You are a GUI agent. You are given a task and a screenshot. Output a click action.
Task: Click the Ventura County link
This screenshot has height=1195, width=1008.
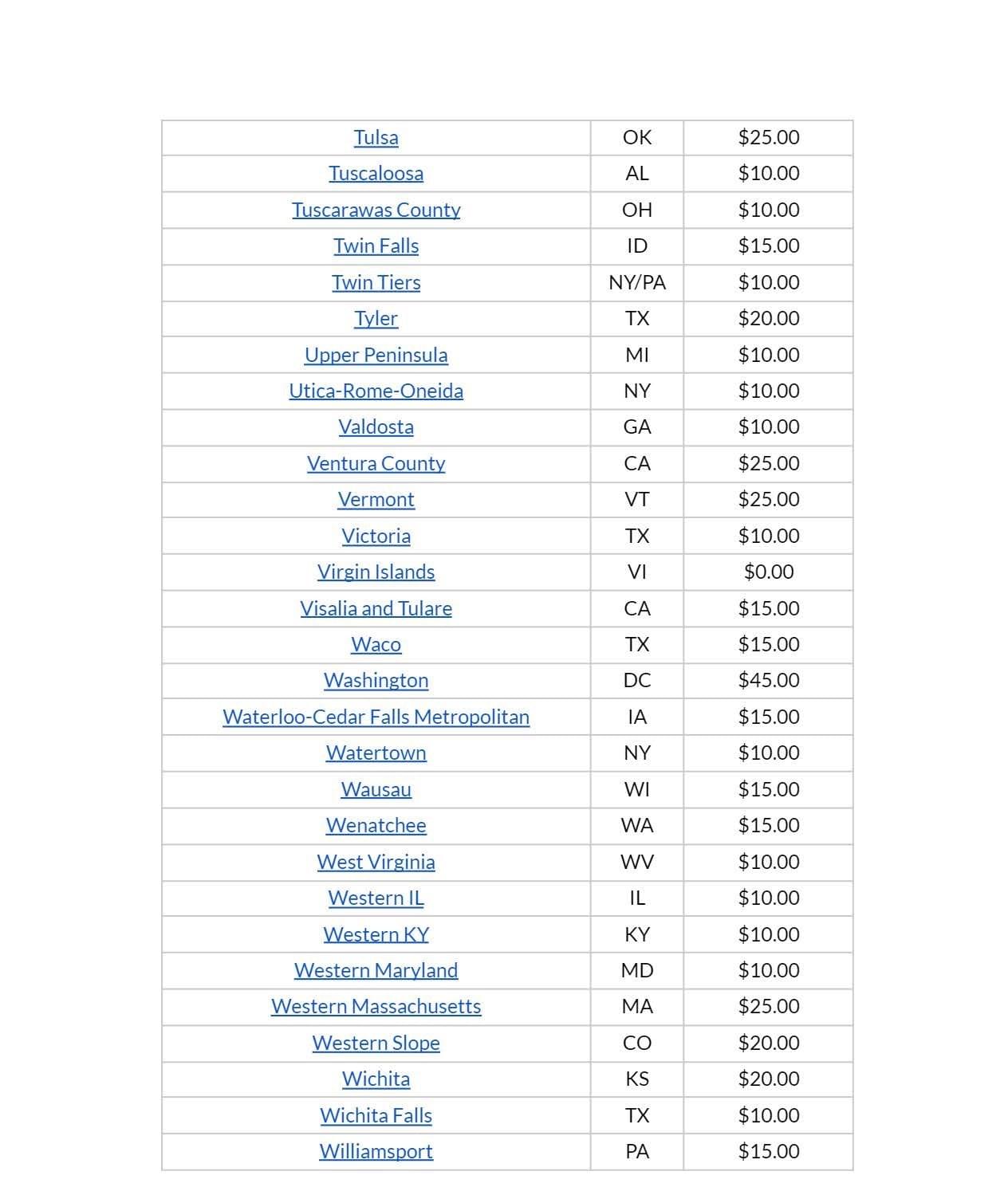pos(376,464)
